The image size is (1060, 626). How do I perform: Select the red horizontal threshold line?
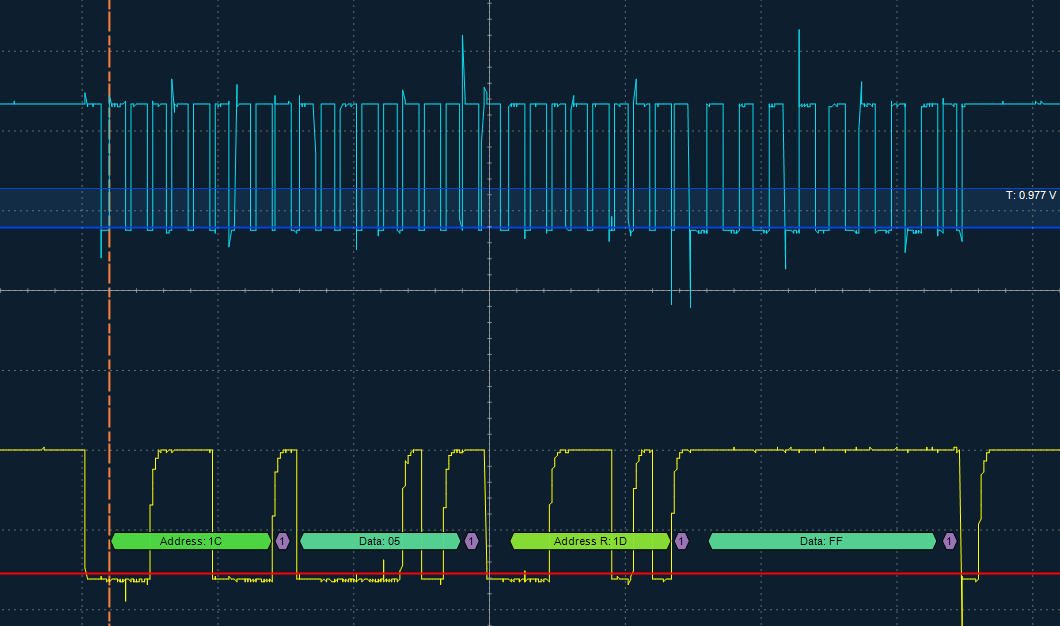[x=530, y=573]
